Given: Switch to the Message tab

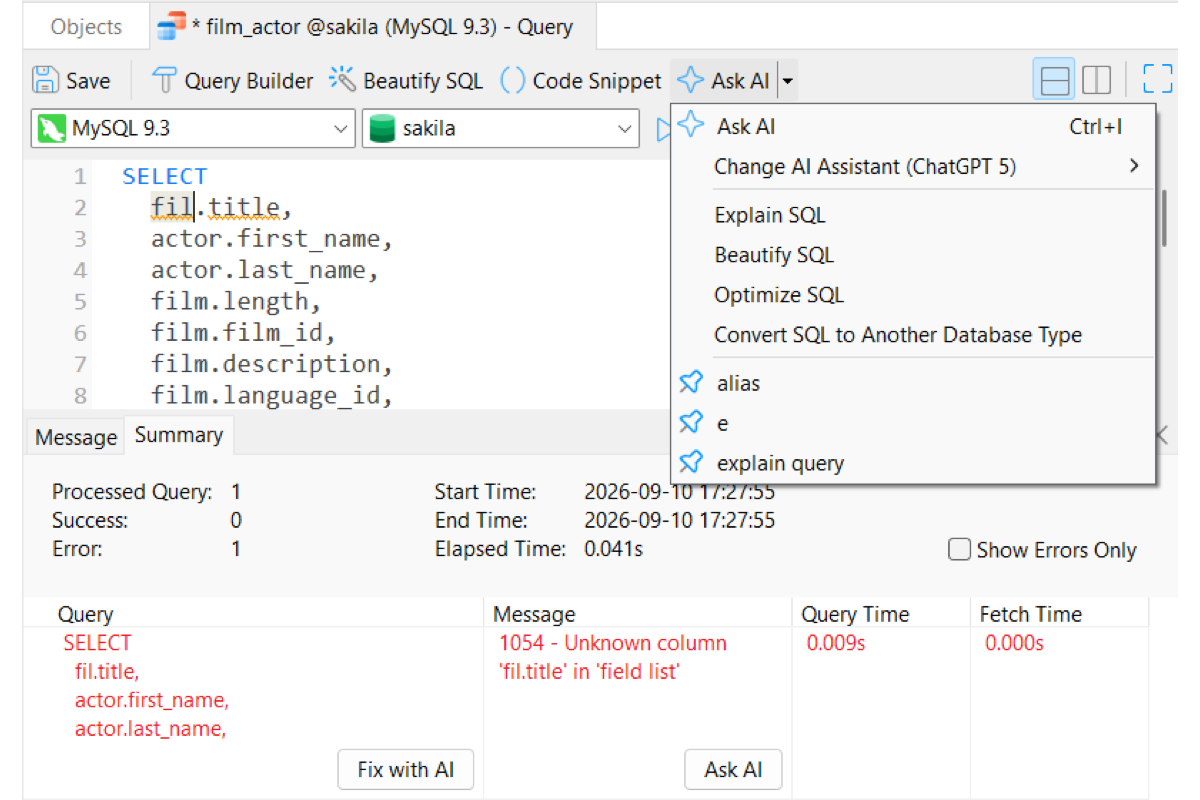Looking at the screenshot, I should tap(76, 438).
